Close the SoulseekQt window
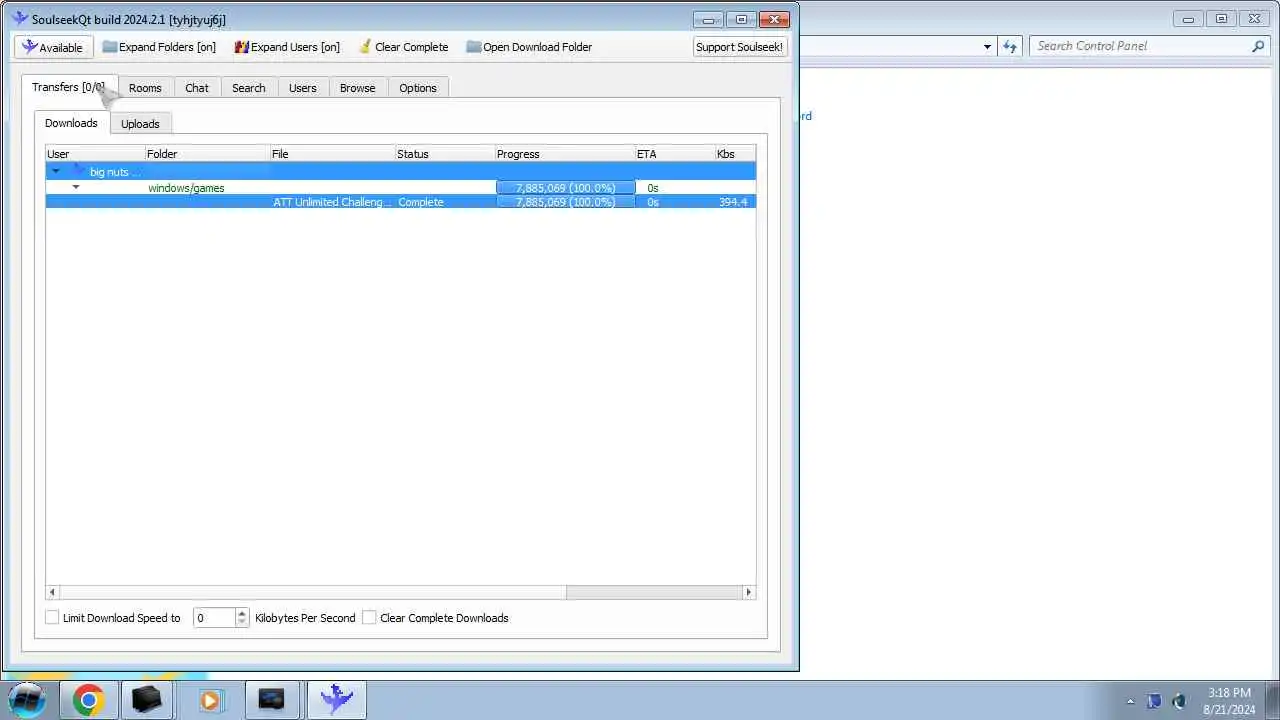Screen dimensions: 1280x720 click(774, 19)
